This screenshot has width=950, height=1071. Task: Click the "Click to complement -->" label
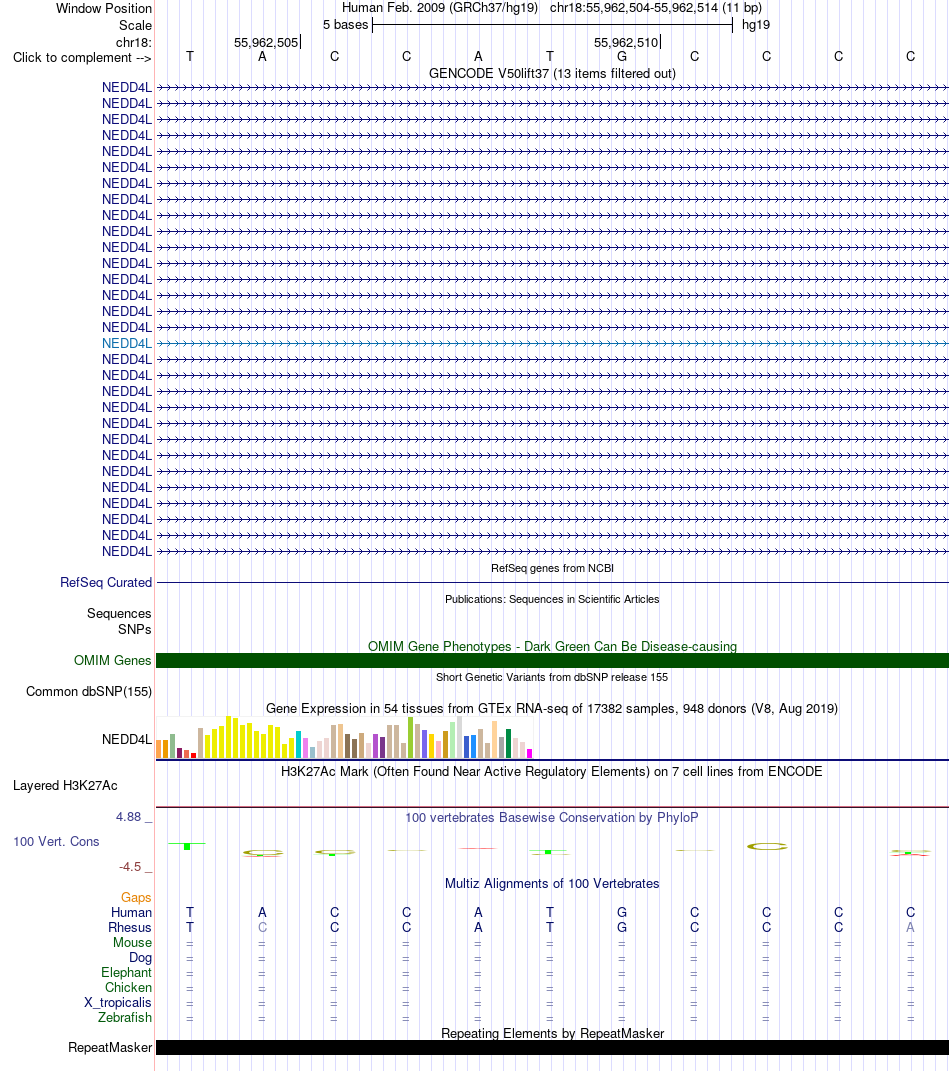point(82,57)
